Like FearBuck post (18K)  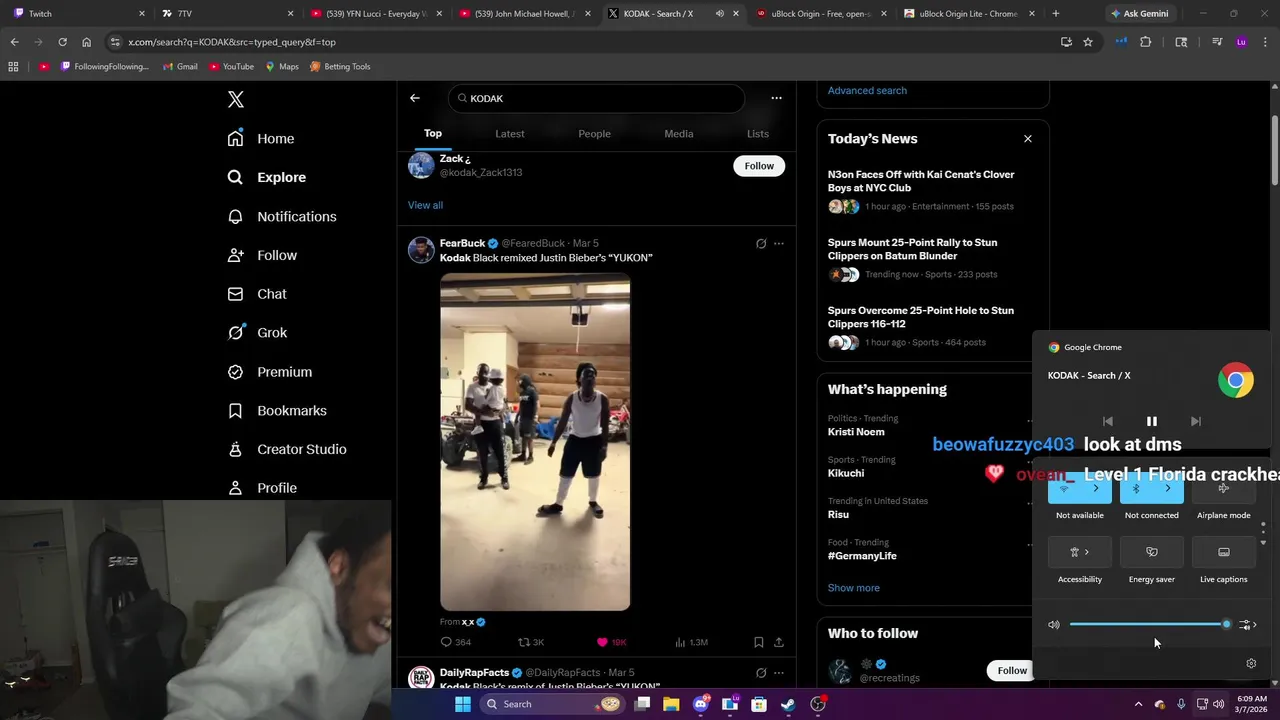(611, 642)
